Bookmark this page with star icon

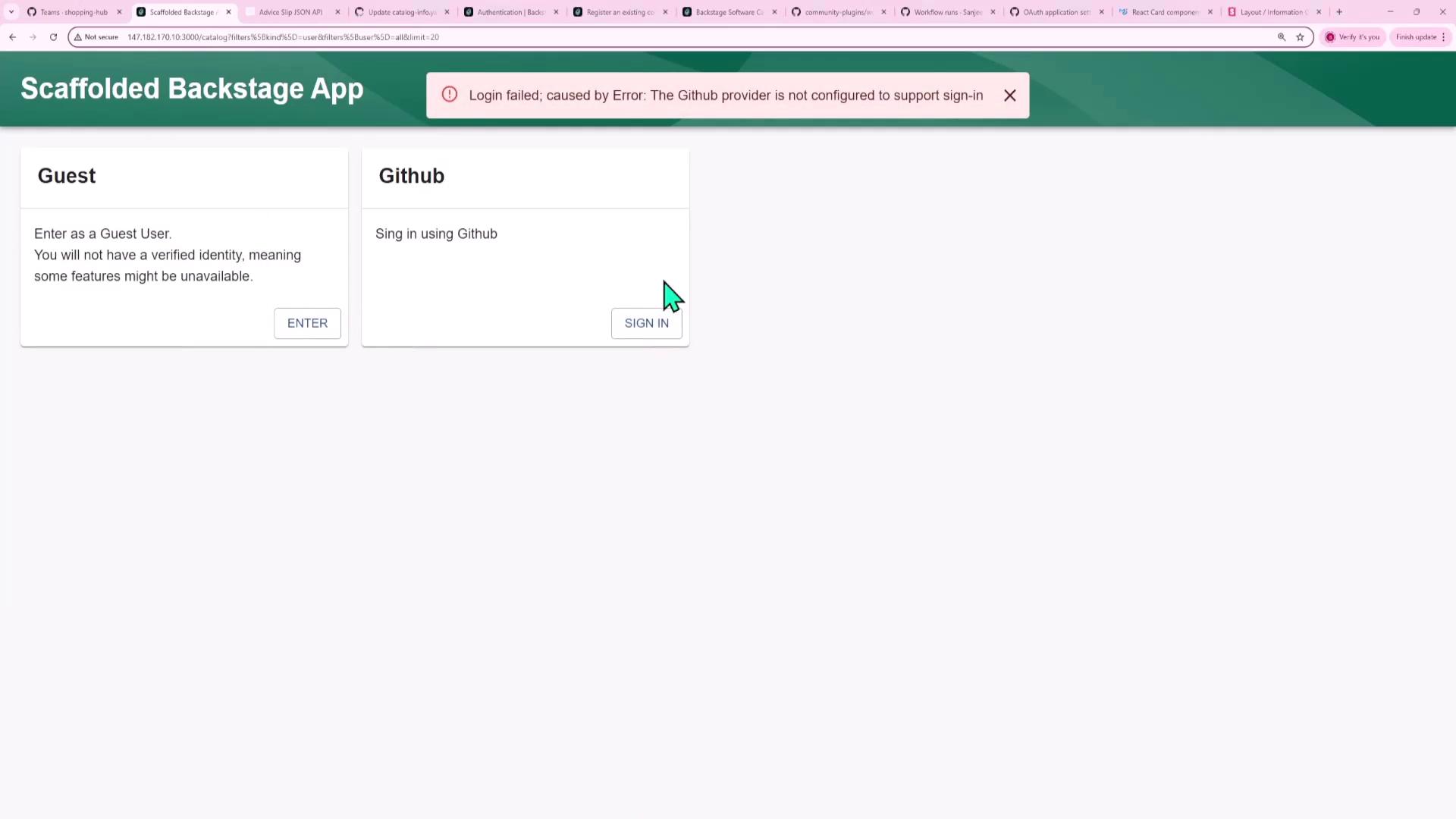click(1300, 37)
